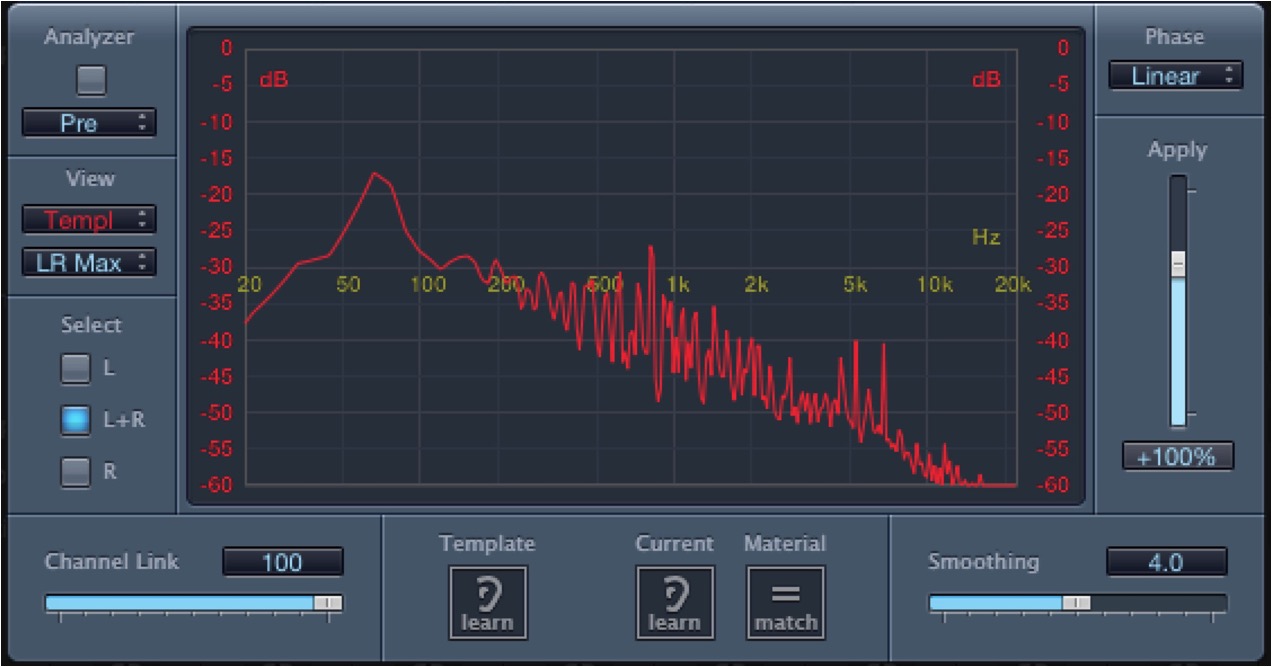The height and width of the screenshot is (667, 1272).
Task: Click the 10k frequency label
Action: pos(935,284)
